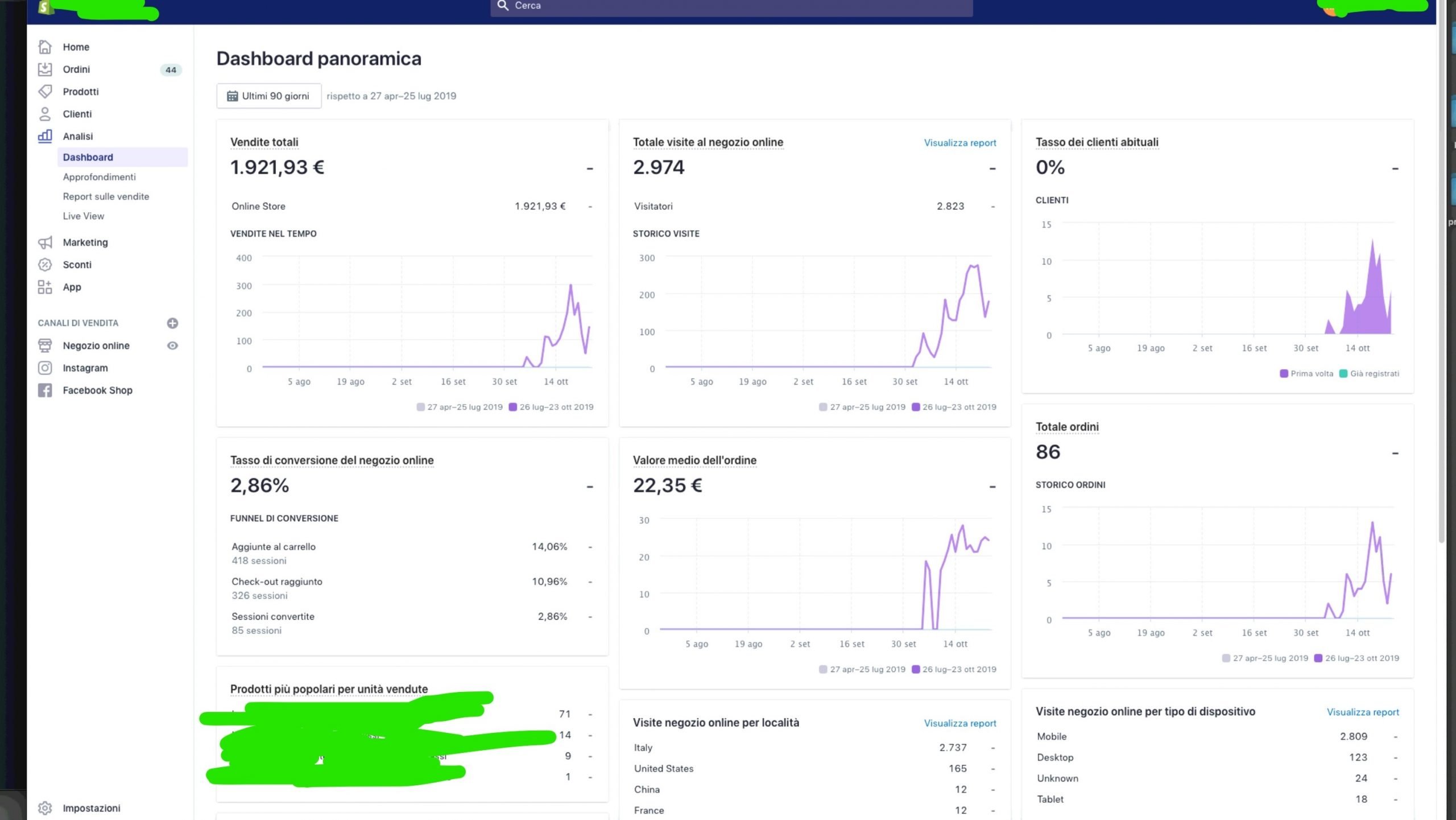Open Ordini via its inbox icon

pos(45,69)
